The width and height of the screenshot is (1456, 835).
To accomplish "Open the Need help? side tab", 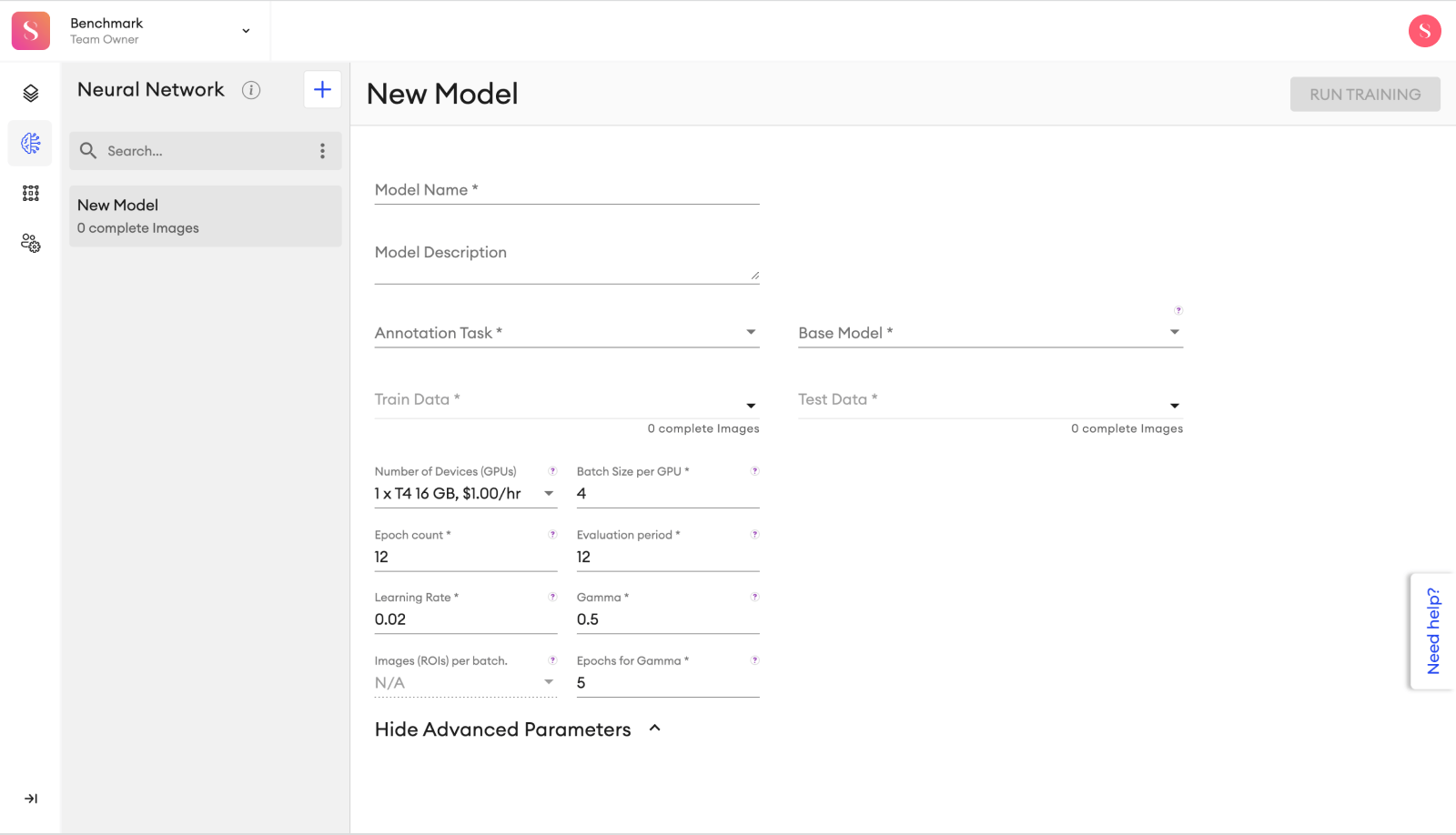I will pyautogui.click(x=1431, y=630).
